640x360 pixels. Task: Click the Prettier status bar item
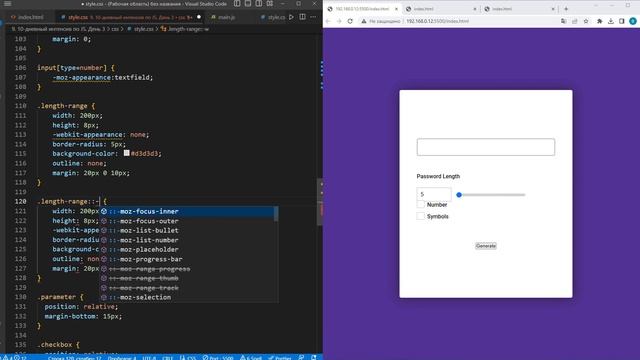pyautogui.click(x=280, y=358)
